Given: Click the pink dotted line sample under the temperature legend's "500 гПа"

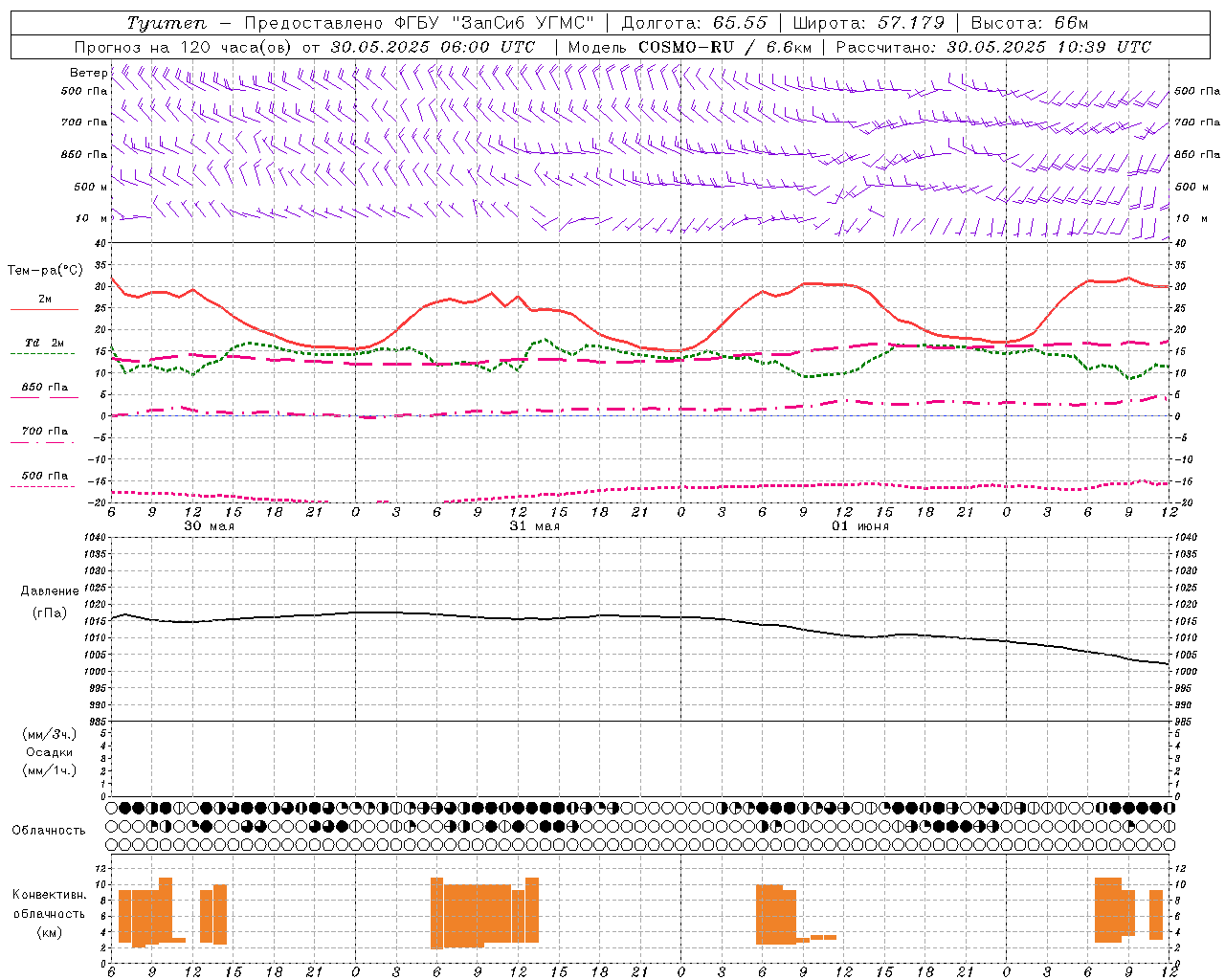Looking at the screenshot, I should (x=43, y=486).
